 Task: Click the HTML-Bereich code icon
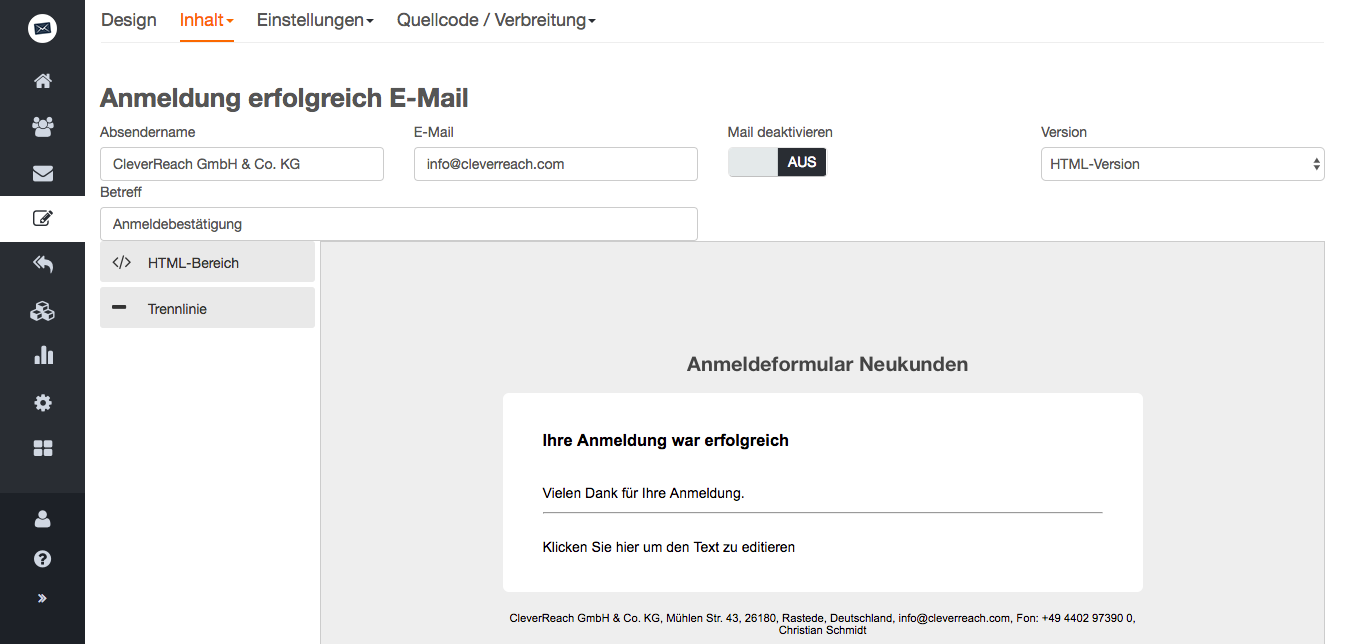click(x=121, y=263)
